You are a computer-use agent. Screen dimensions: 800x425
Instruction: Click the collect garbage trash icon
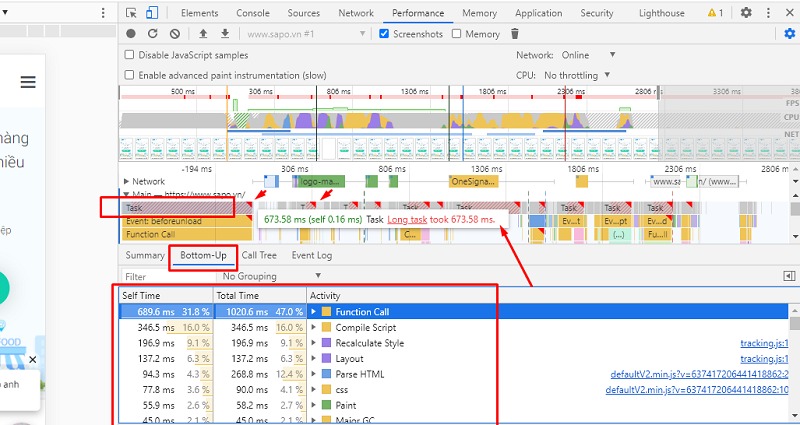click(x=515, y=34)
